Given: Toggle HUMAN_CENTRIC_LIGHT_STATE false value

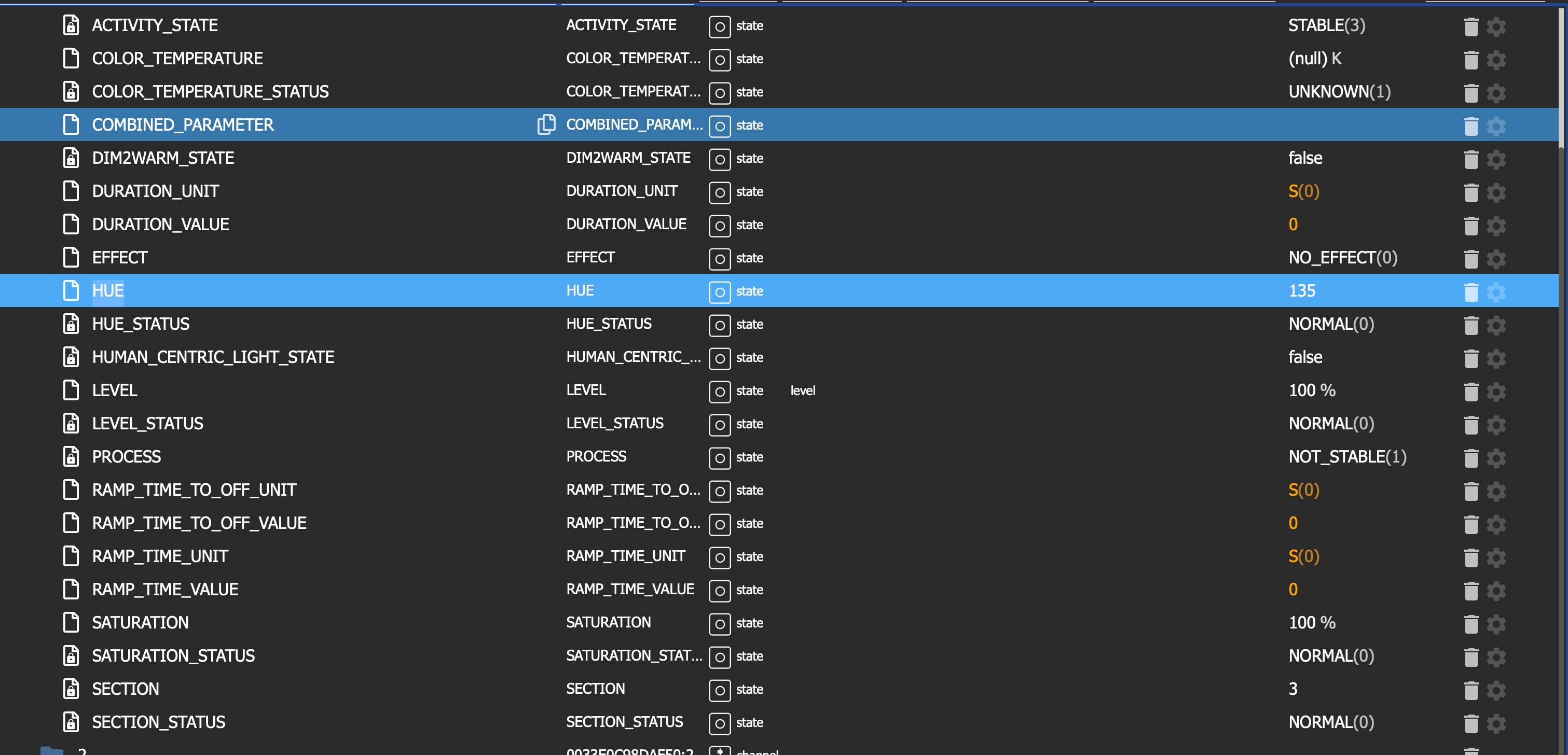Looking at the screenshot, I should tap(1304, 357).
